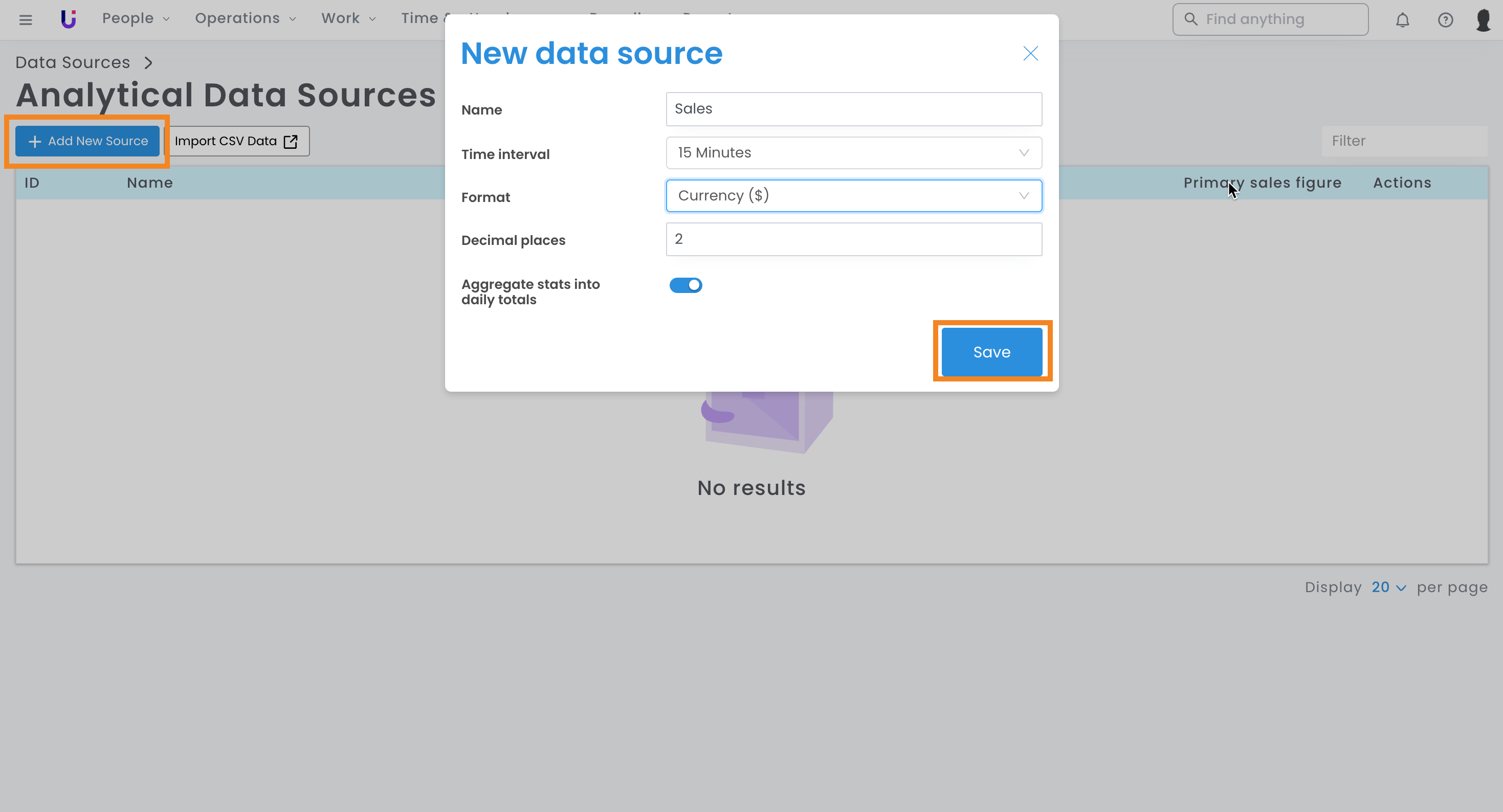1503x812 pixels.
Task: Open the user profile avatar
Action: (1483, 20)
